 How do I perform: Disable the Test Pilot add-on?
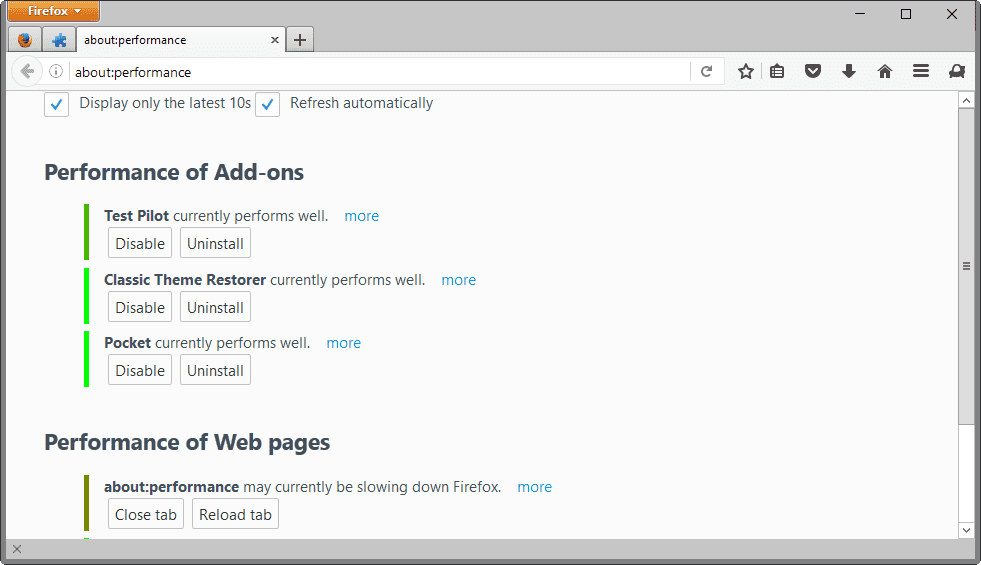pos(140,243)
